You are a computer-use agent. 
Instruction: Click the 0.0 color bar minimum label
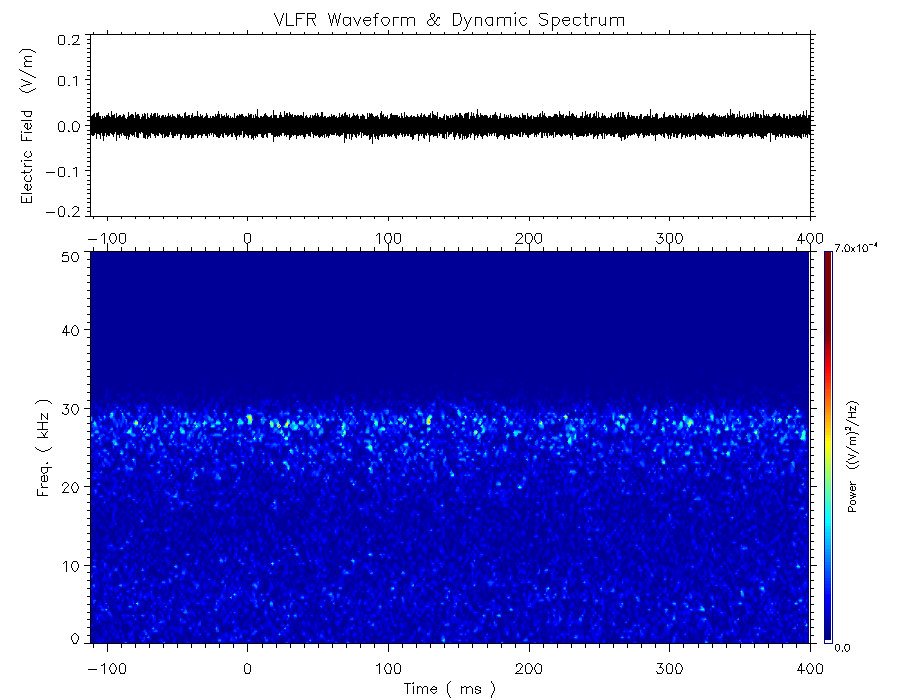point(842,647)
